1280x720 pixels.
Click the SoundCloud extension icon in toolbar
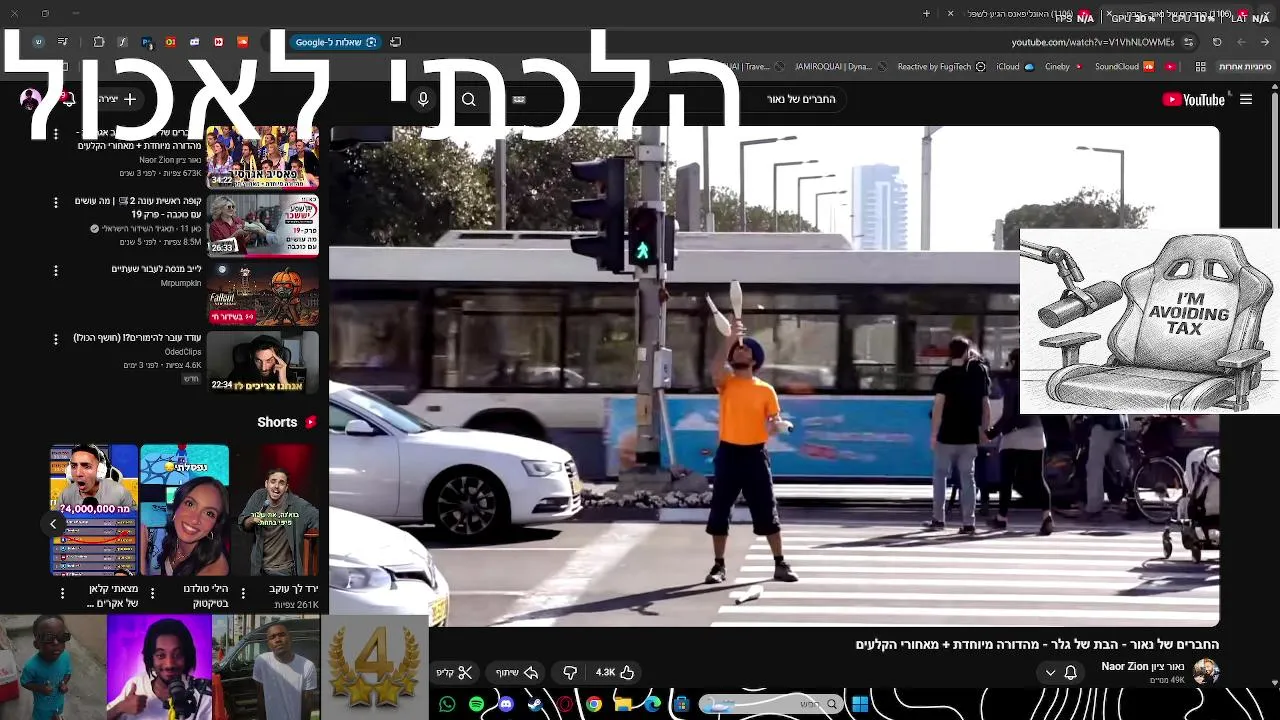point(242,42)
